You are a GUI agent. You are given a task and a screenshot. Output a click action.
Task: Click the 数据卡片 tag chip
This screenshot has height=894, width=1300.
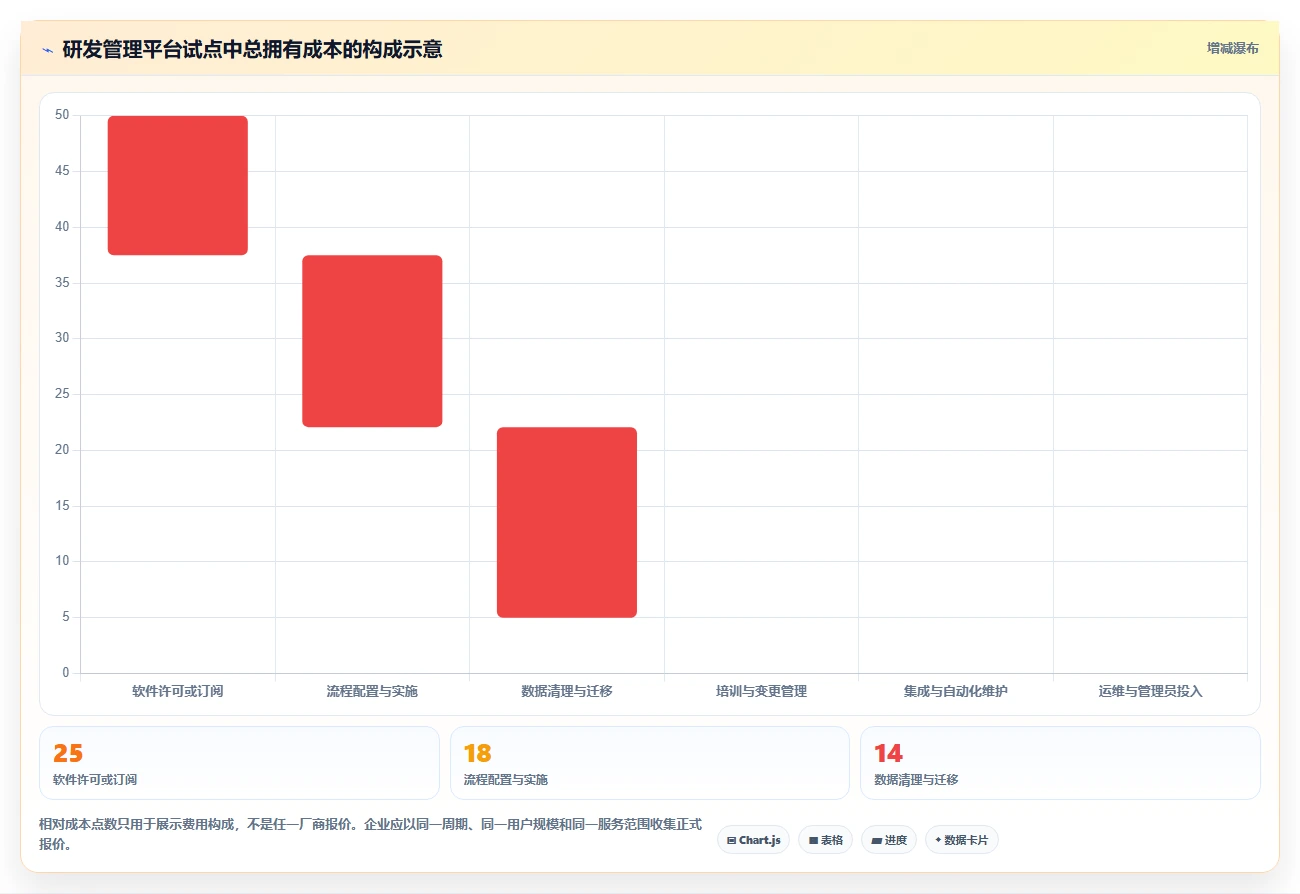point(961,840)
